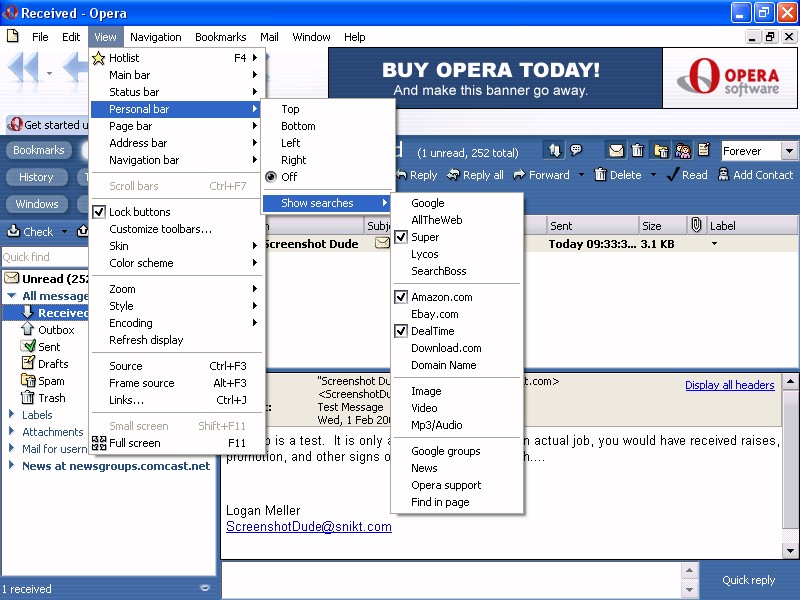Open the Bookmarks menu in menu bar
This screenshot has height=600, width=800.
pyautogui.click(x=220, y=37)
